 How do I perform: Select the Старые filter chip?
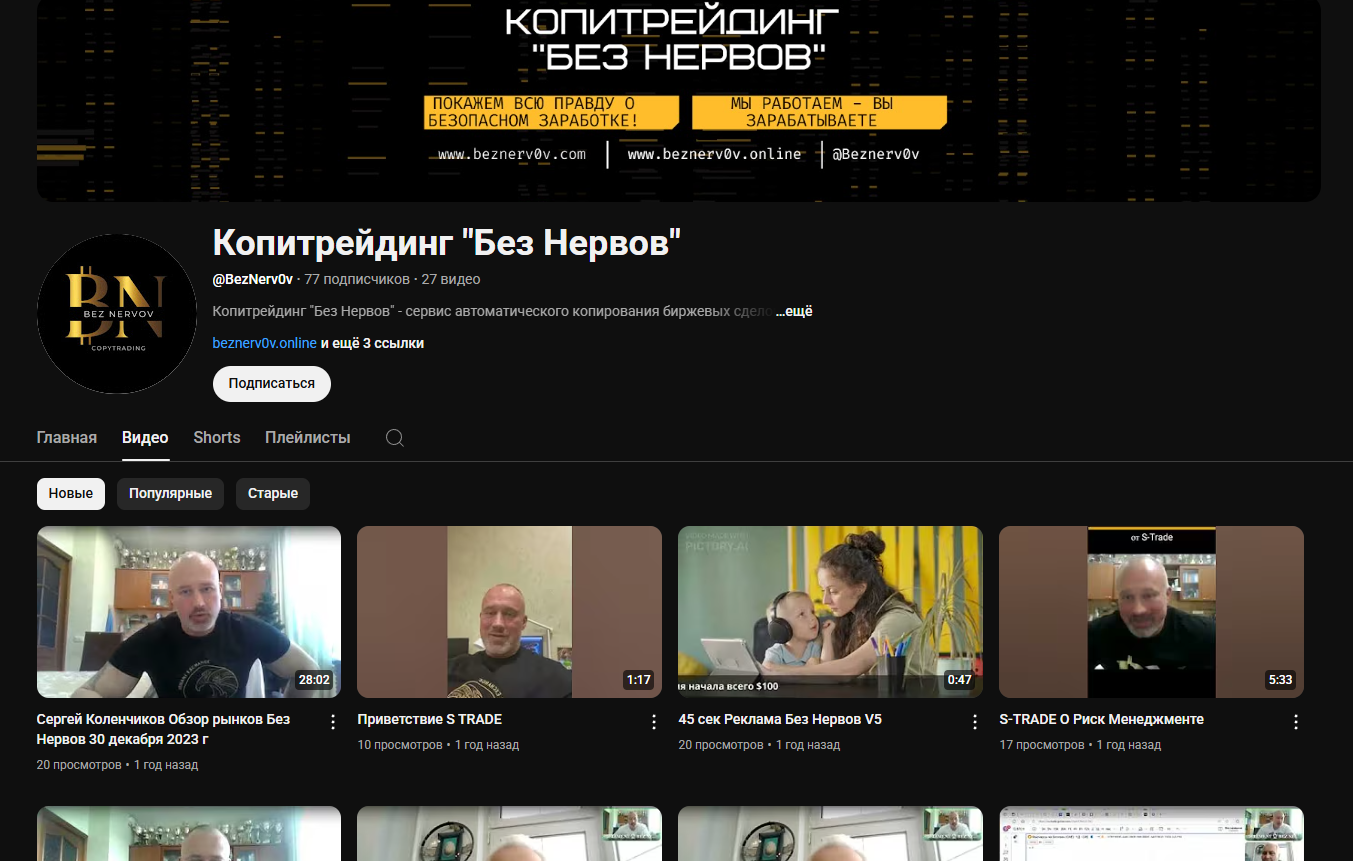(272, 493)
